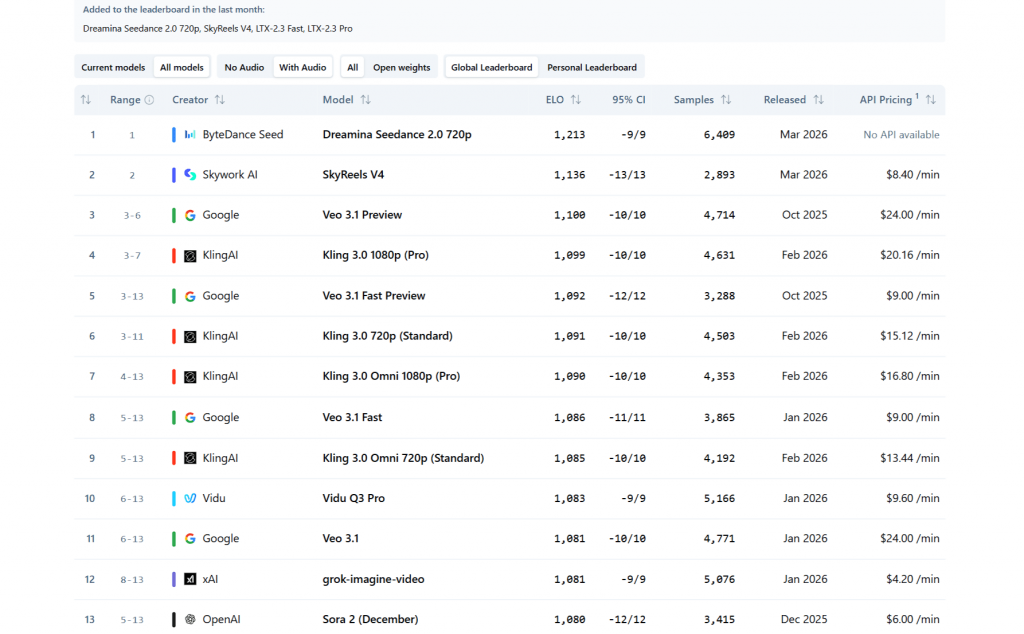1024x634 pixels.
Task: Click the Google logo in Veo 3.1 Preview row
Action: point(190,215)
